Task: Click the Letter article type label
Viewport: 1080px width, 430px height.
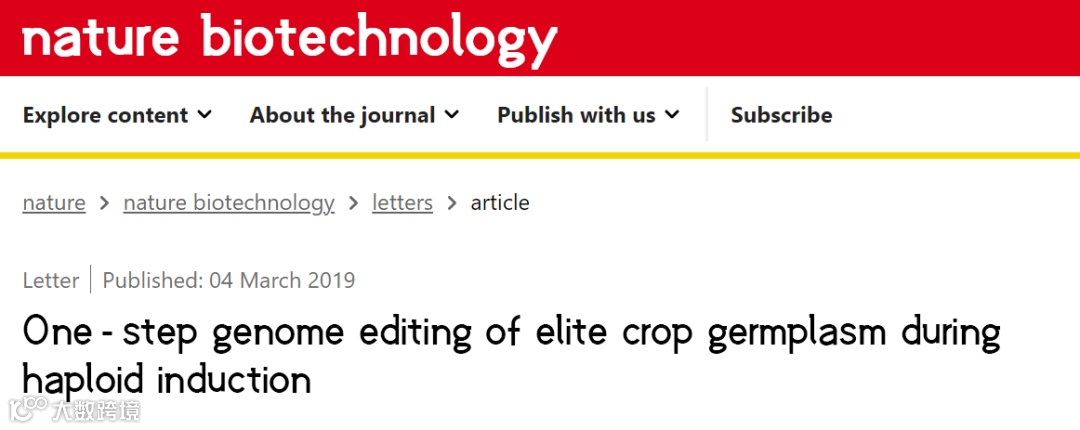Action: pyautogui.click(x=50, y=280)
